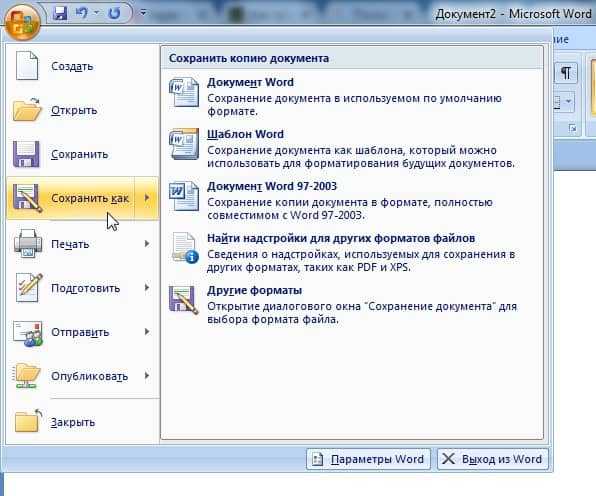Choose Создать from the Office menu
The image size is (596, 496).
tap(83, 66)
